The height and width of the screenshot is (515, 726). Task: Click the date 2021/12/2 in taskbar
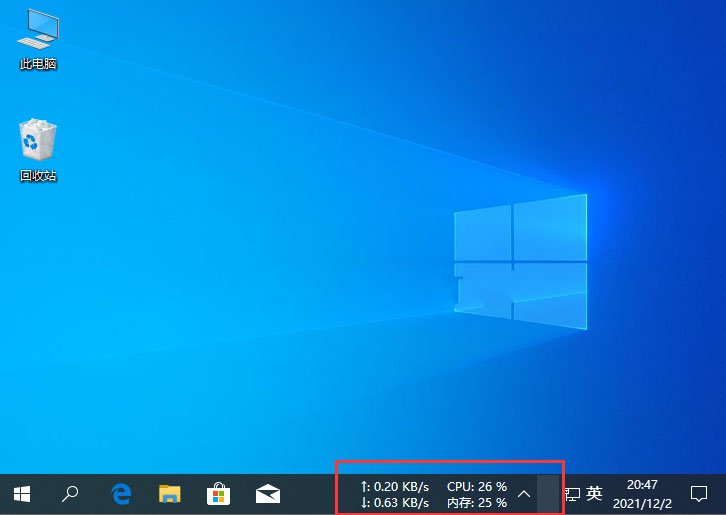coord(642,503)
